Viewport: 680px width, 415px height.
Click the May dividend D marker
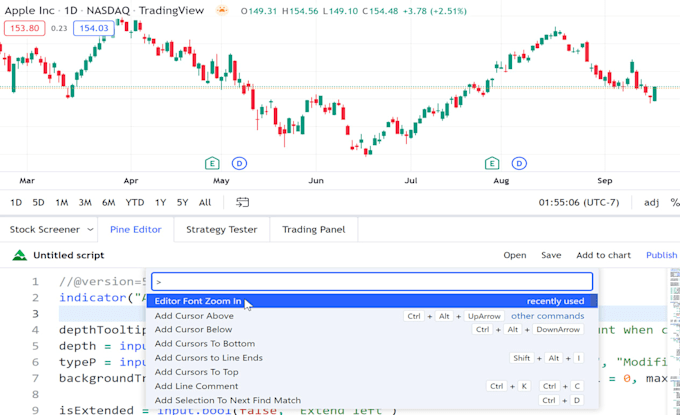239,163
